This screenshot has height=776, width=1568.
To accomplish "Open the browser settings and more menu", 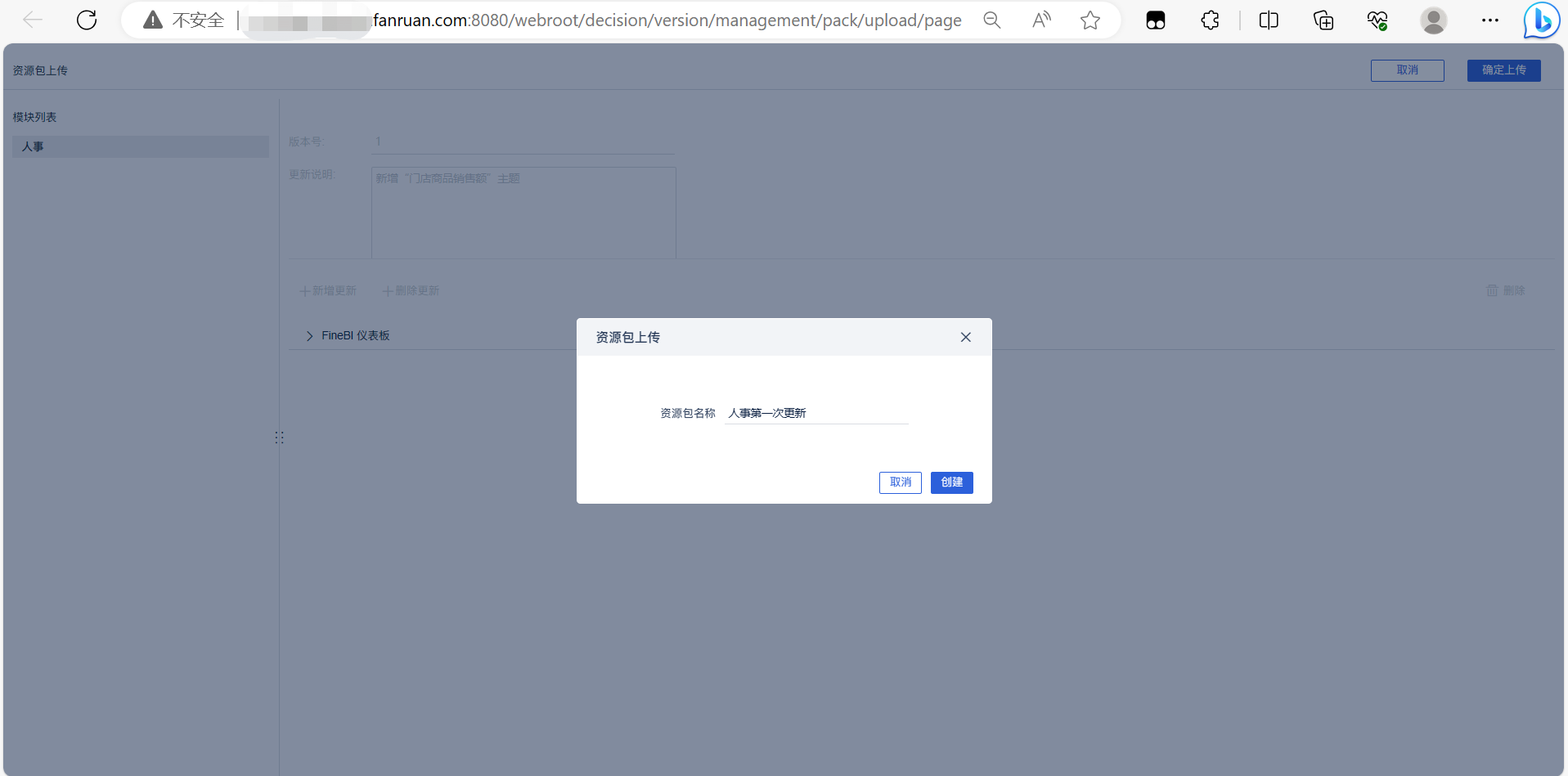I will pyautogui.click(x=1490, y=20).
